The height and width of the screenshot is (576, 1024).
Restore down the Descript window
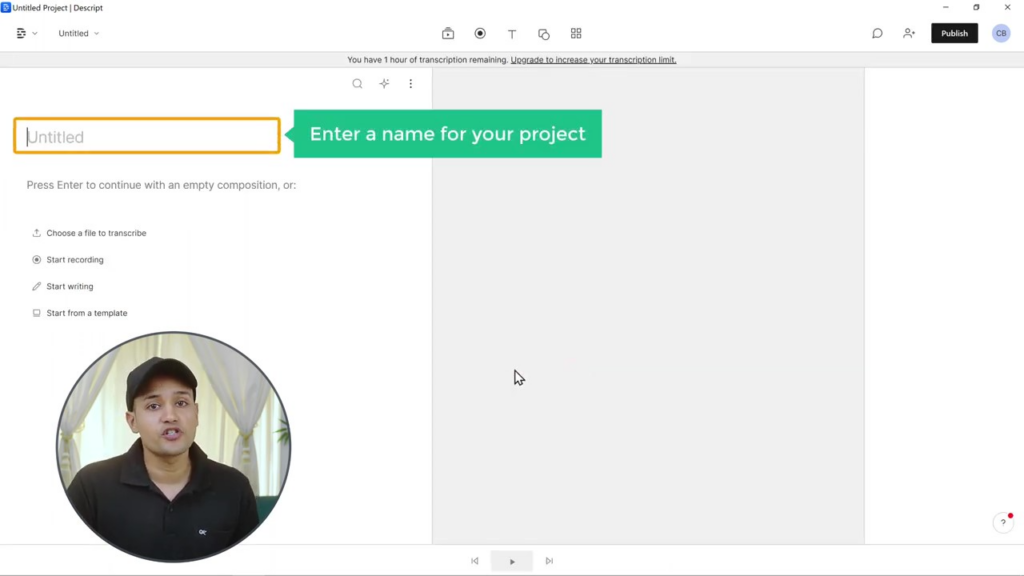(x=976, y=7)
